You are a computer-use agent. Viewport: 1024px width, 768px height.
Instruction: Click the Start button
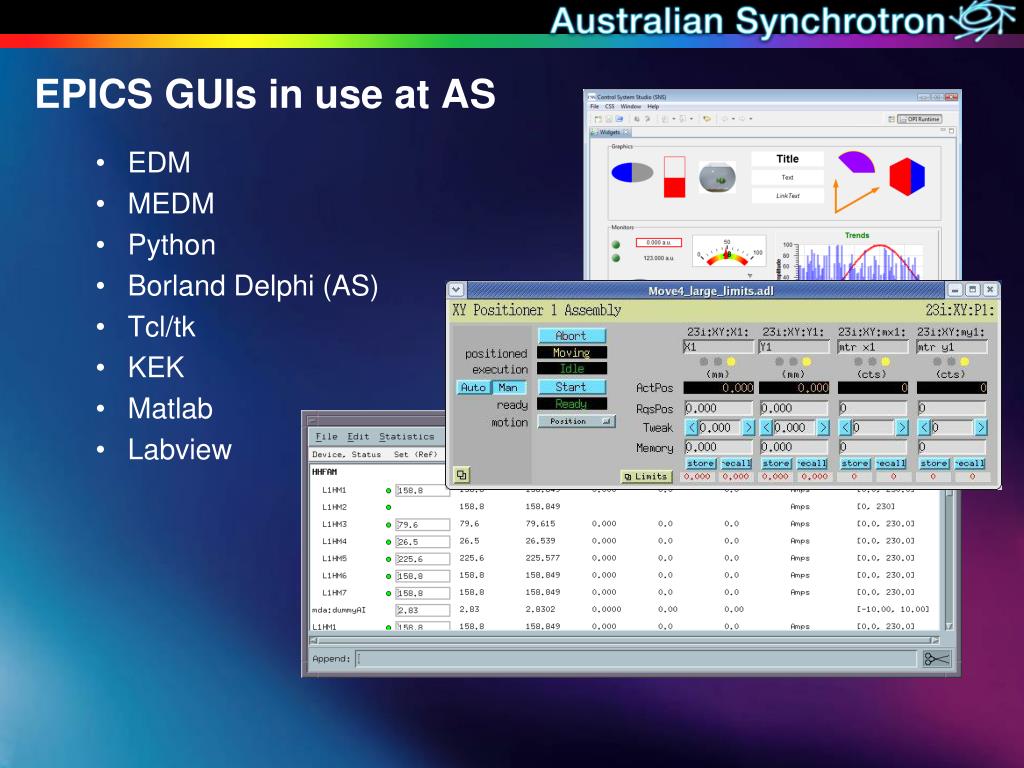[x=571, y=387]
